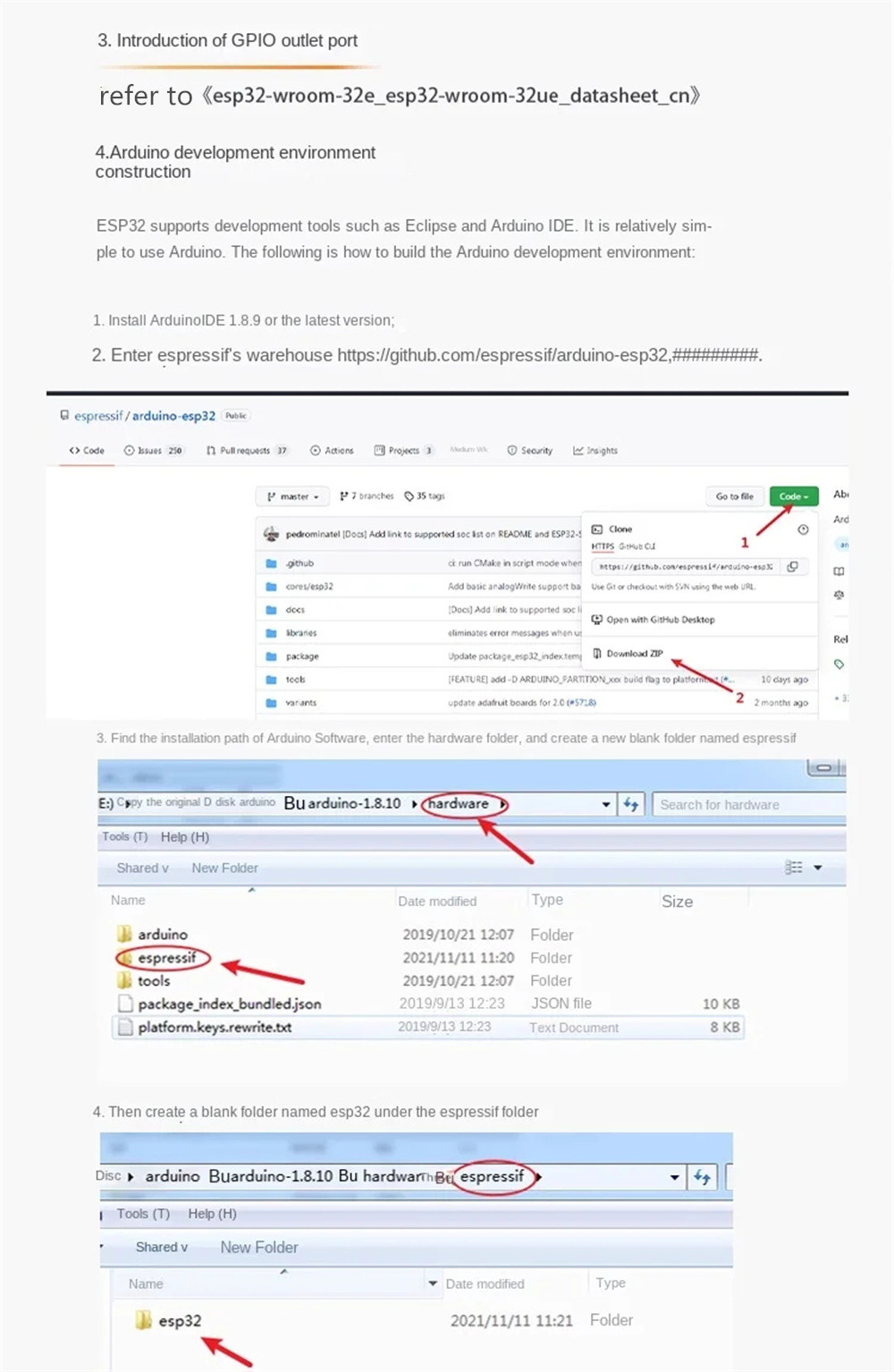The width and height of the screenshot is (894, 1372).
Task: Click the hardware breadcrumb segment
Action: pyautogui.click(x=459, y=803)
